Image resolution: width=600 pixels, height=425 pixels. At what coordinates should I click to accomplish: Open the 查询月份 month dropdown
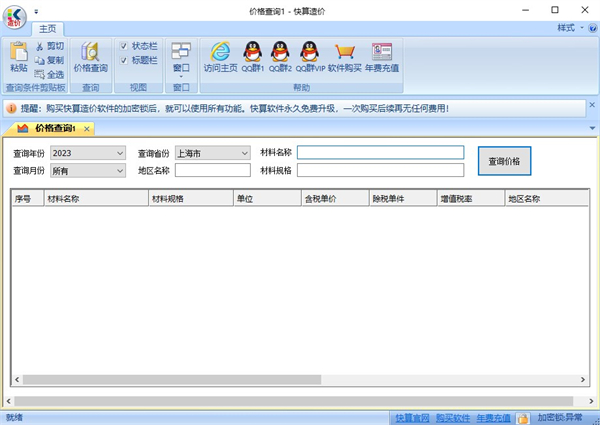tap(88, 171)
